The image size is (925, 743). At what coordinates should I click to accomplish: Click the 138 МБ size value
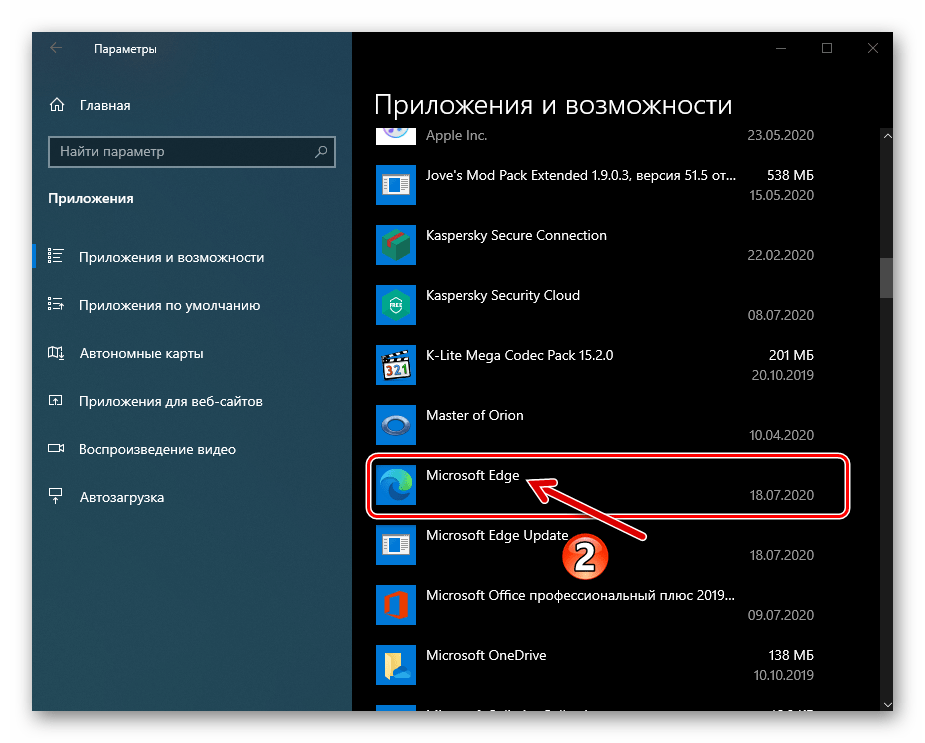click(791, 655)
